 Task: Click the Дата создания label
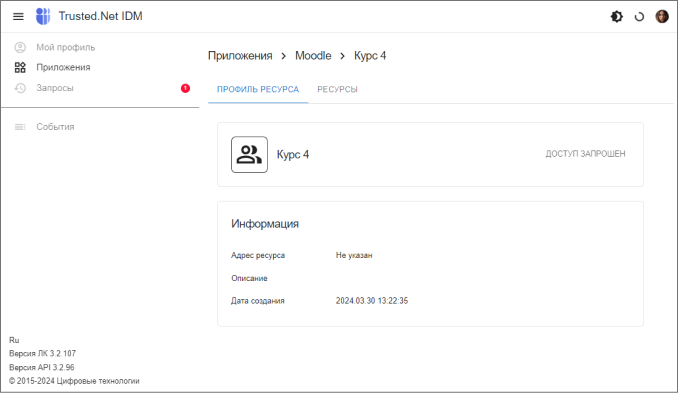(x=258, y=301)
